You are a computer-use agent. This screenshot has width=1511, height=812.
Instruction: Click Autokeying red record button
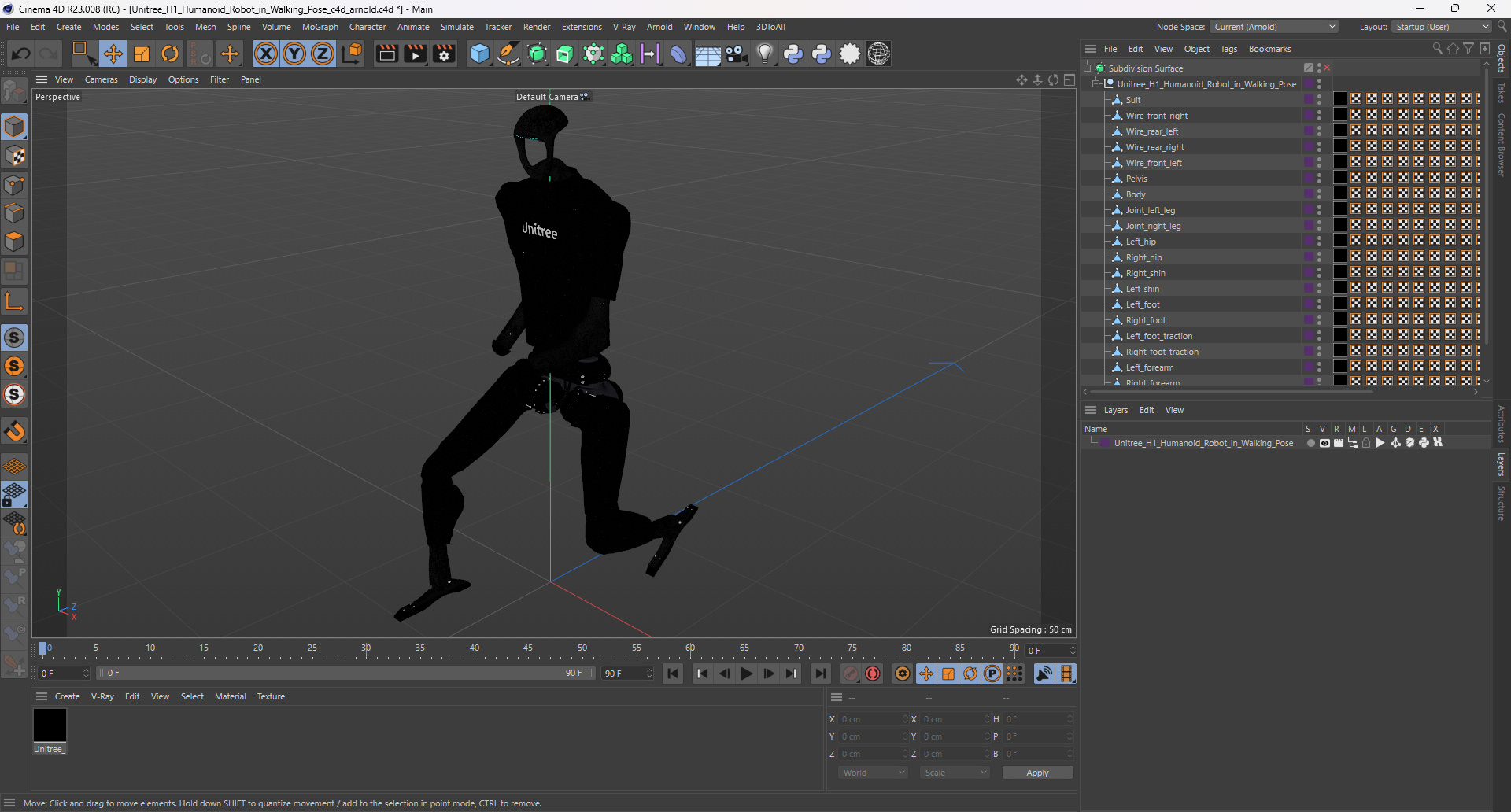click(873, 674)
